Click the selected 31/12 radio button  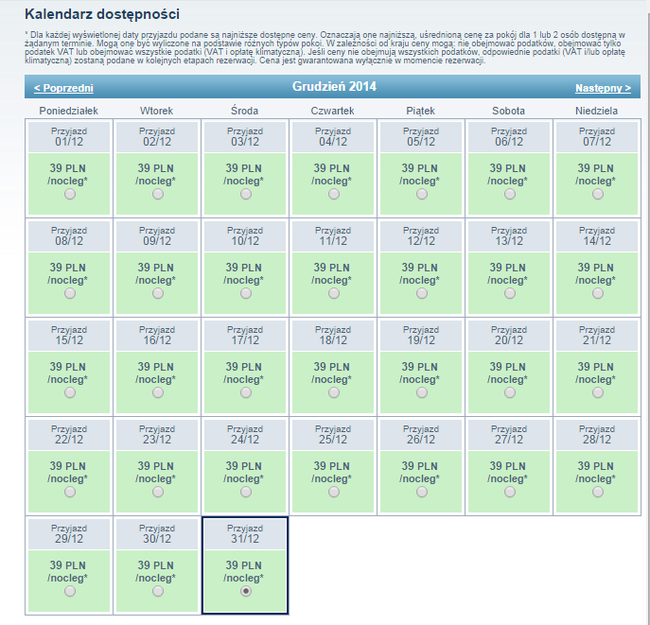point(246,591)
